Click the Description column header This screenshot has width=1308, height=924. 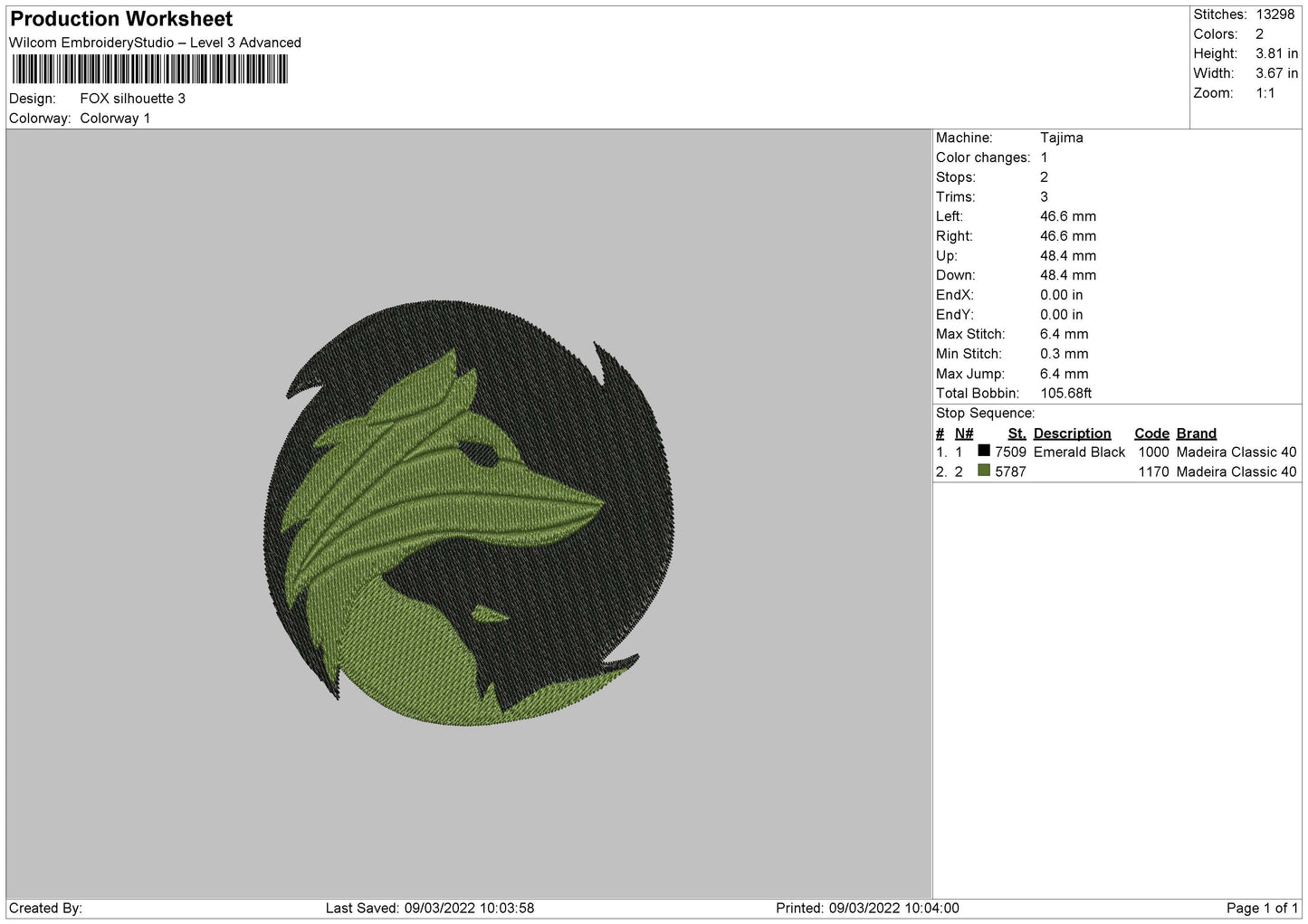(x=1072, y=433)
